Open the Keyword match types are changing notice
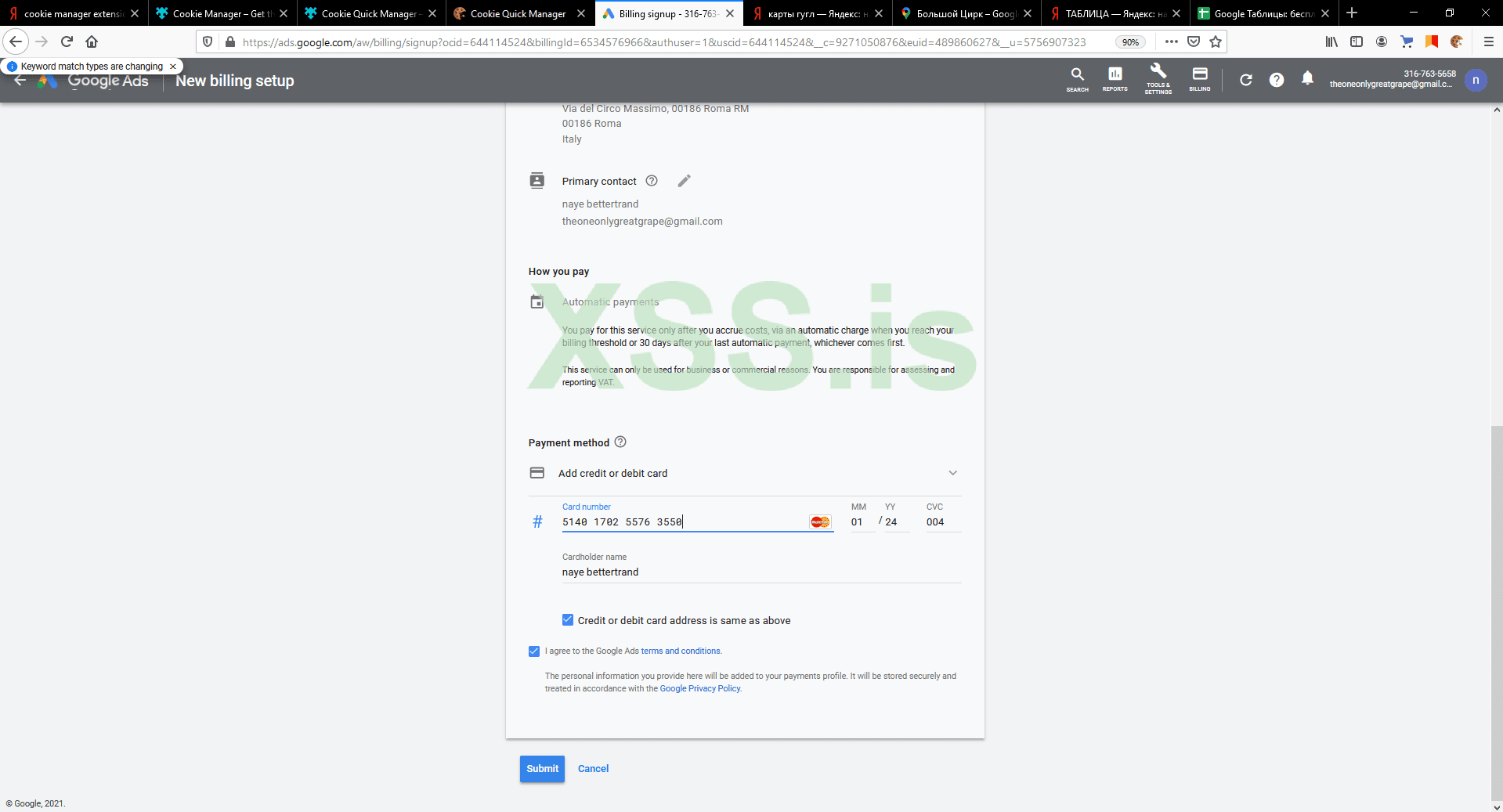The height and width of the screenshot is (812, 1503). point(92,67)
